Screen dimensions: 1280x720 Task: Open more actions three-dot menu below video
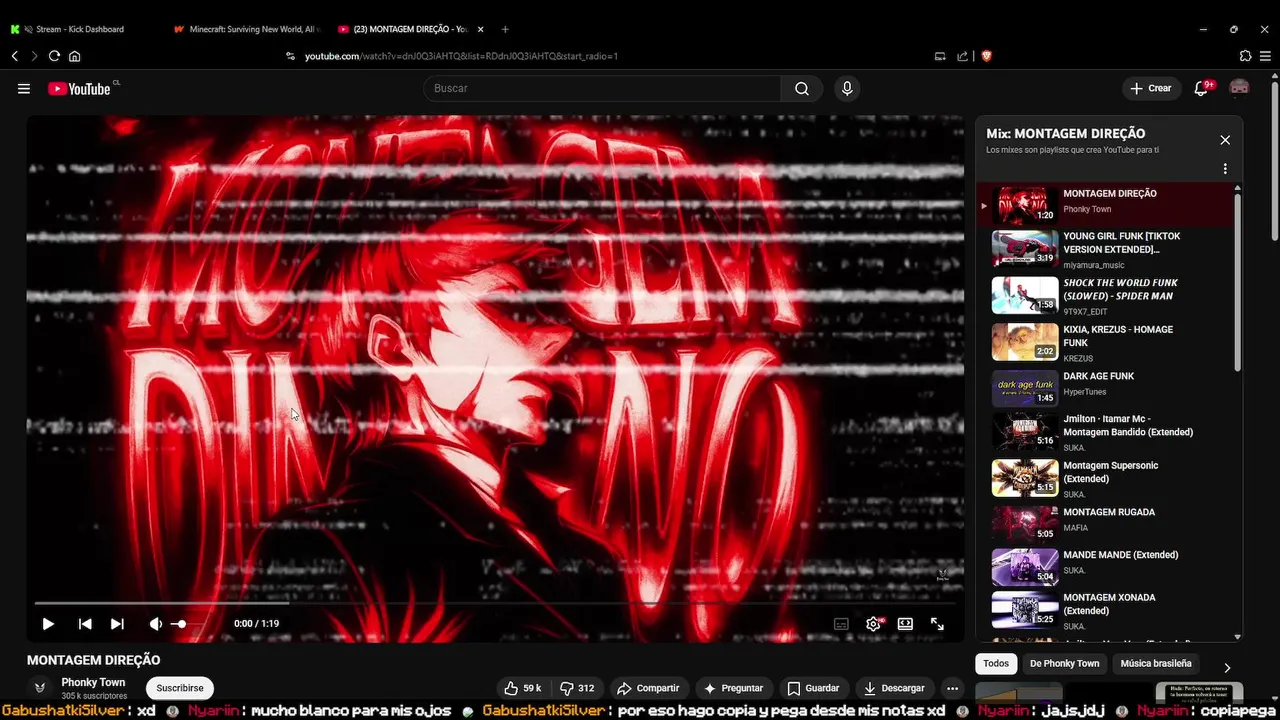click(x=952, y=688)
